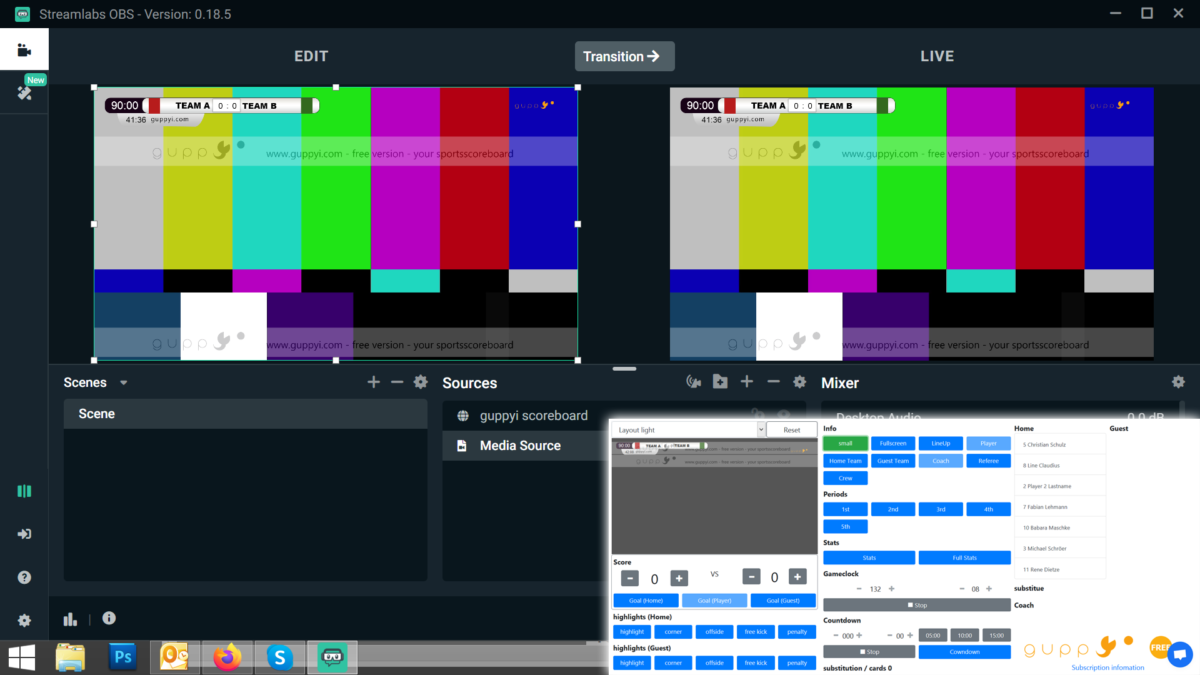The height and width of the screenshot is (675, 1200).
Task: Expand the Scenes dropdown chevron
Action: click(x=123, y=382)
